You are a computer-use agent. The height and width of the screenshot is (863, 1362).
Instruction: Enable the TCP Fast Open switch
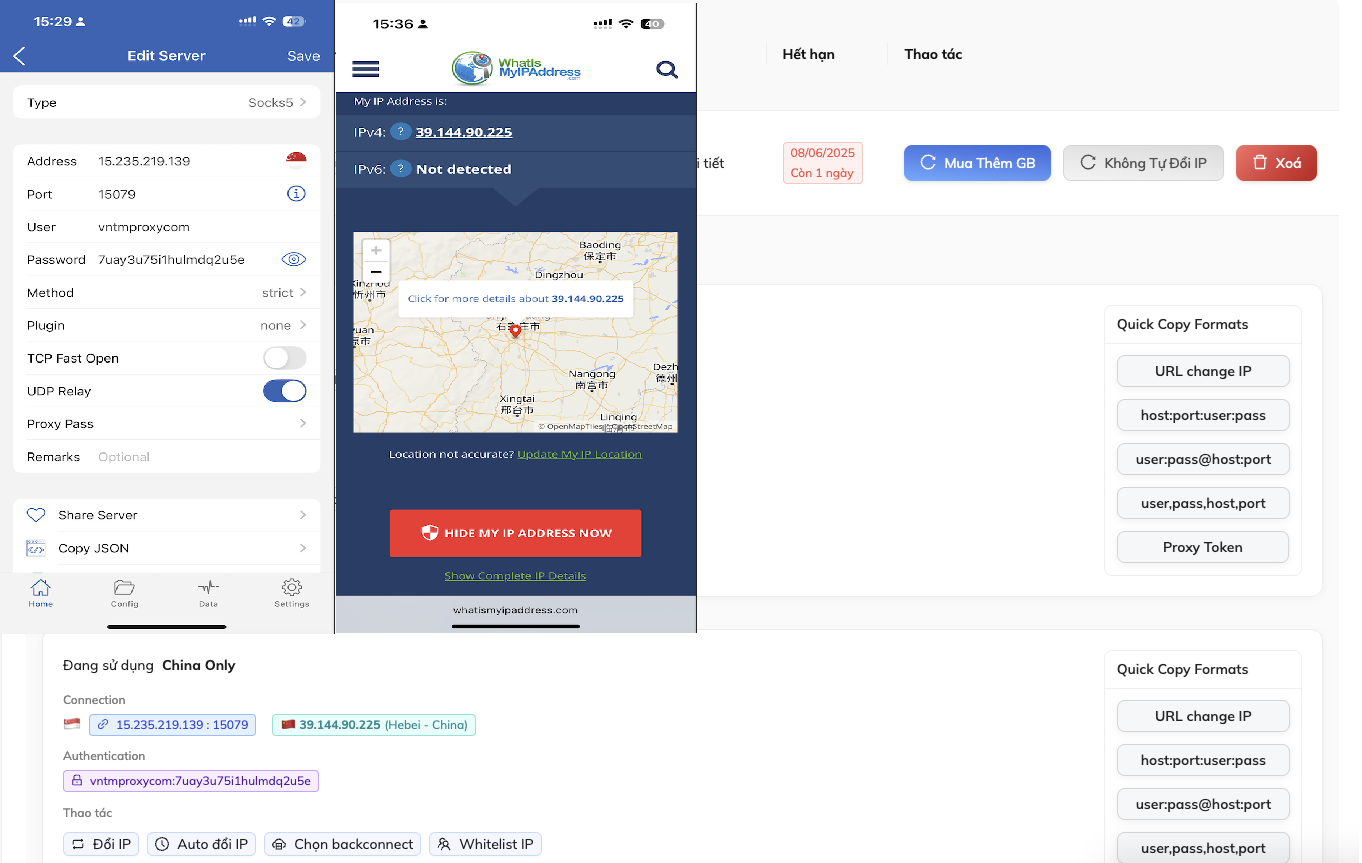coord(284,358)
